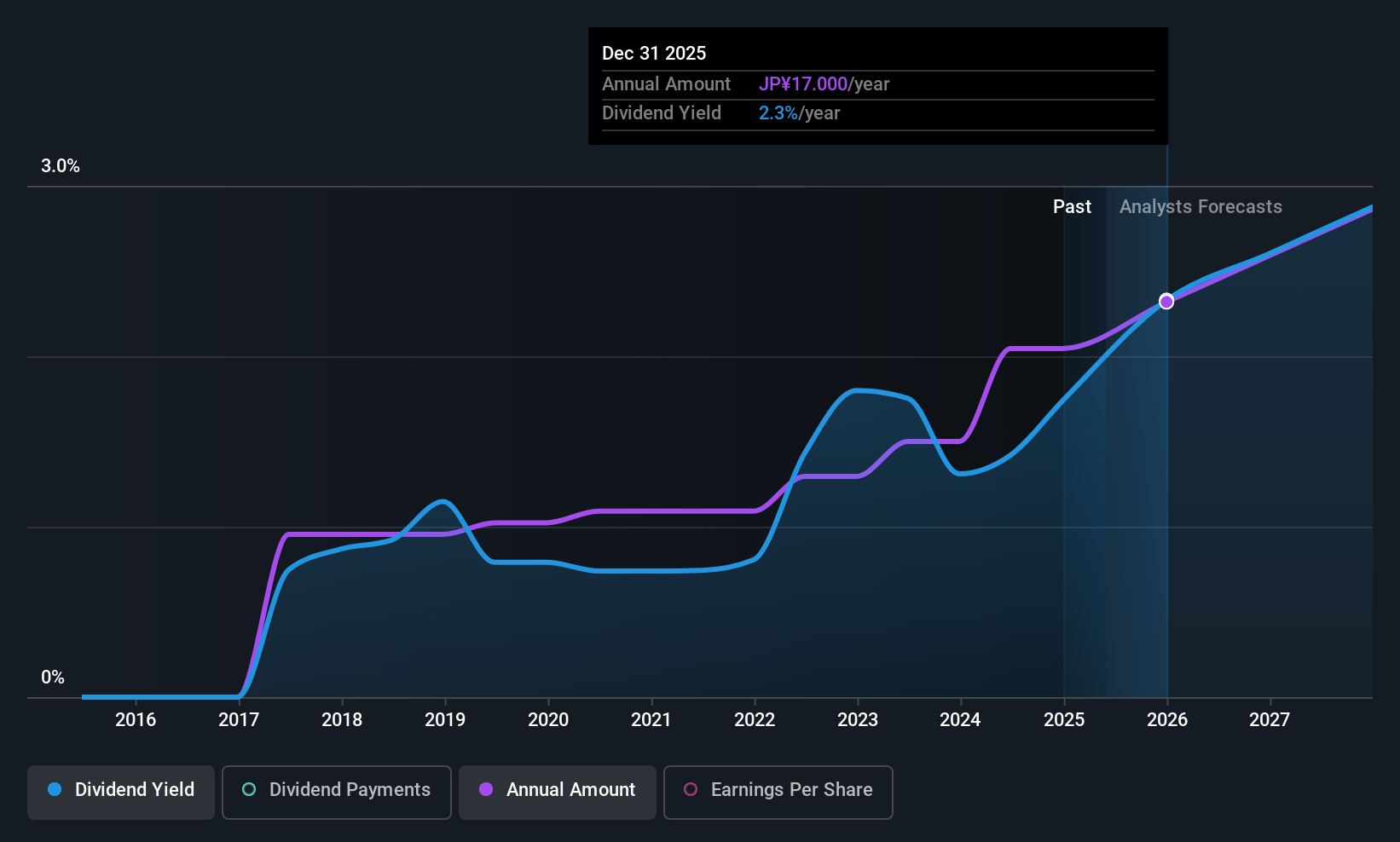Toggle the Dividend Yield legend button

(121, 793)
